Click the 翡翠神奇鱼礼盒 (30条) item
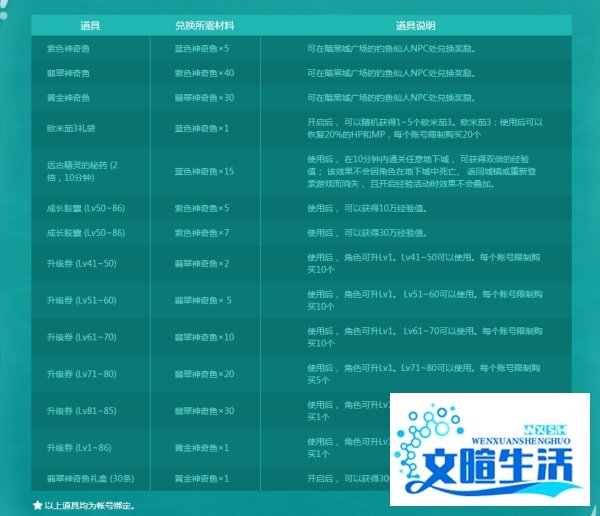The width and height of the screenshot is (600, 516). (90, 478)
